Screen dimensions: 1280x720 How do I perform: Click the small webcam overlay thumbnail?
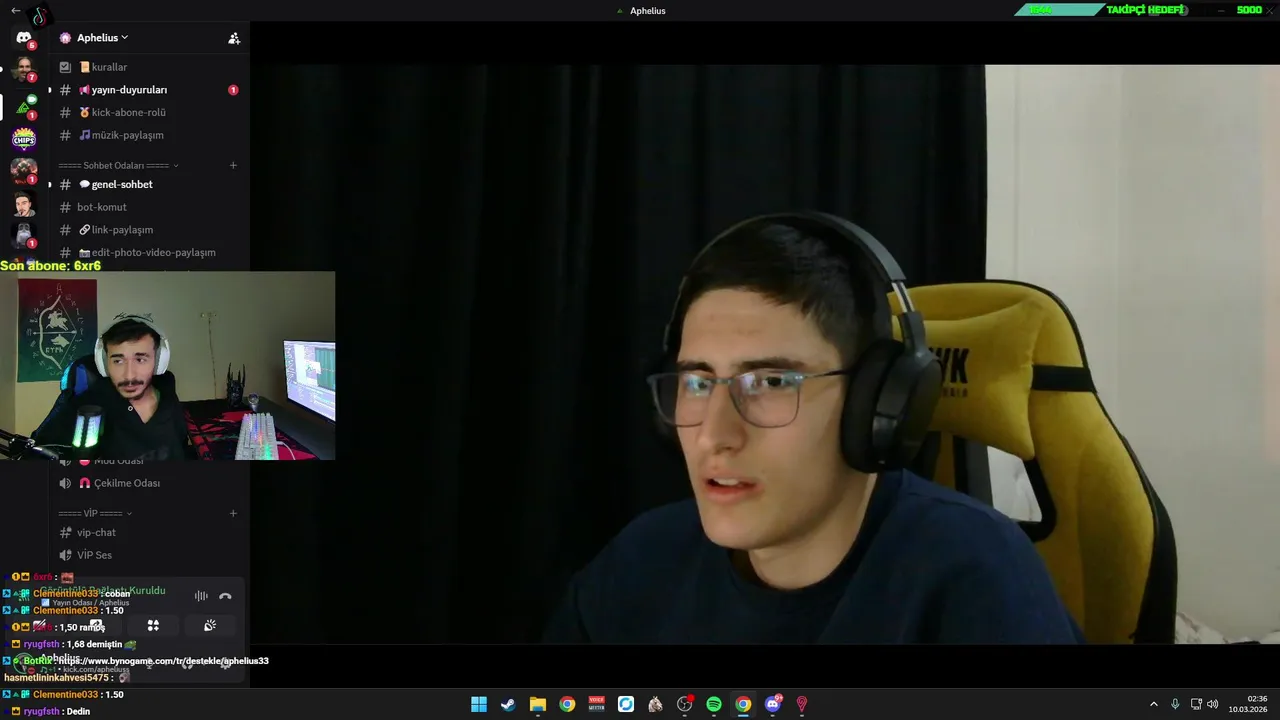[x=167, y=366]
